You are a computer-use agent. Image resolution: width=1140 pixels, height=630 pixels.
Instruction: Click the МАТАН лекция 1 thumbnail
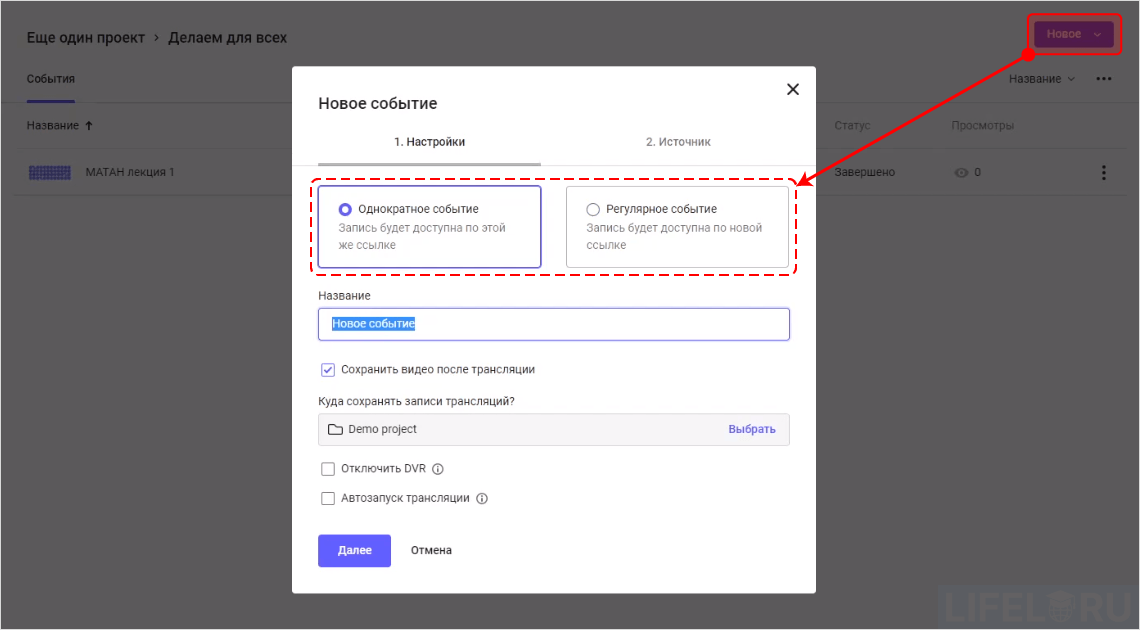coord(49,172)
